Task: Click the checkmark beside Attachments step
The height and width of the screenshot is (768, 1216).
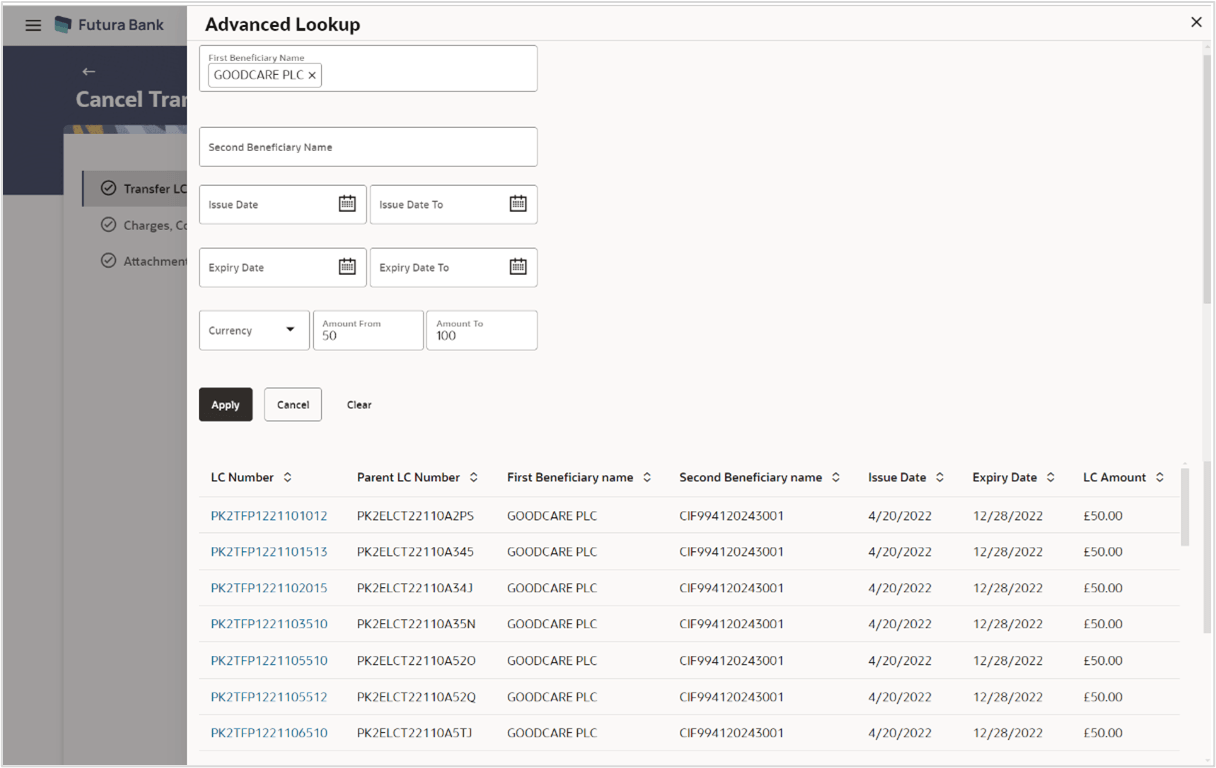Action: coord(109,260)
